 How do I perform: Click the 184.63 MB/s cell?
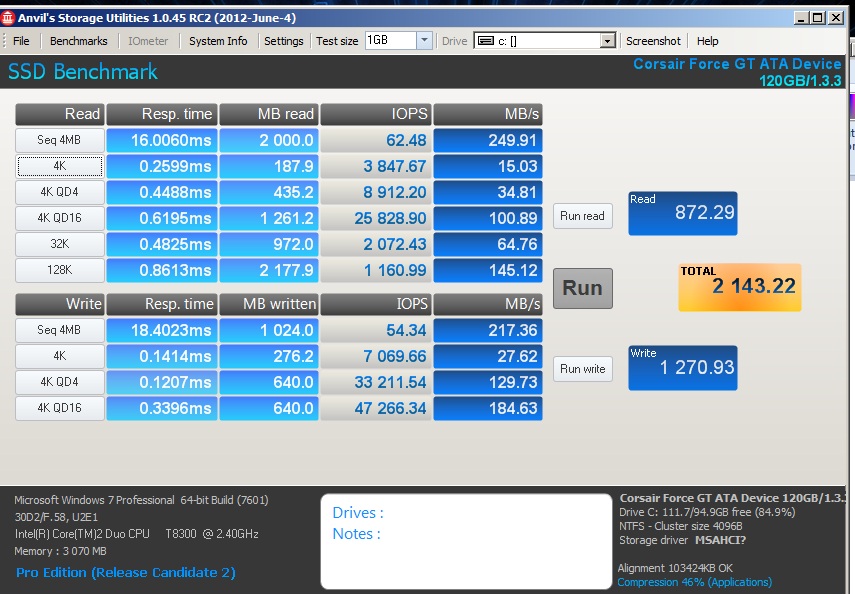pos(488,408)
